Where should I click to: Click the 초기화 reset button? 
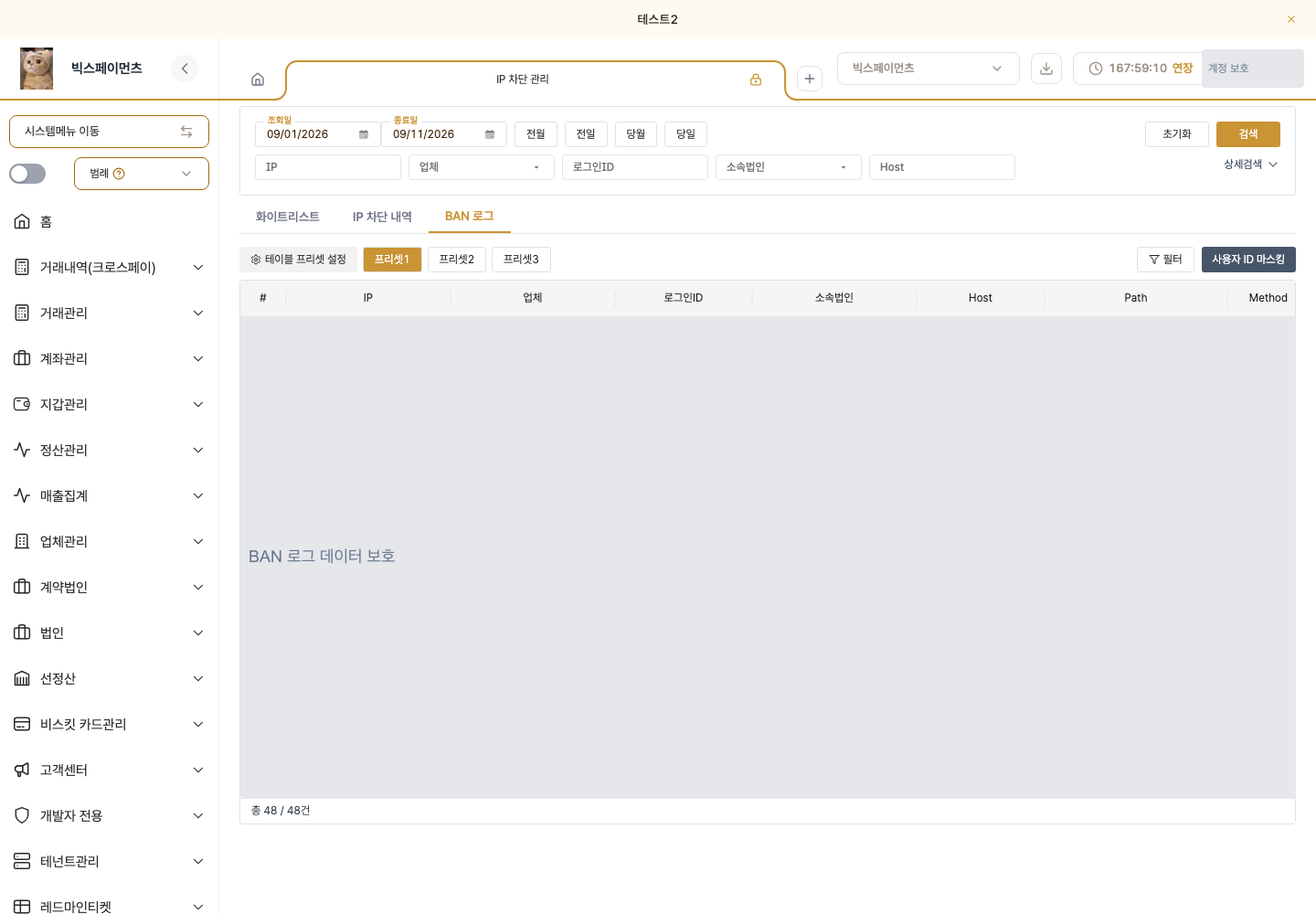coord(1177,134)
